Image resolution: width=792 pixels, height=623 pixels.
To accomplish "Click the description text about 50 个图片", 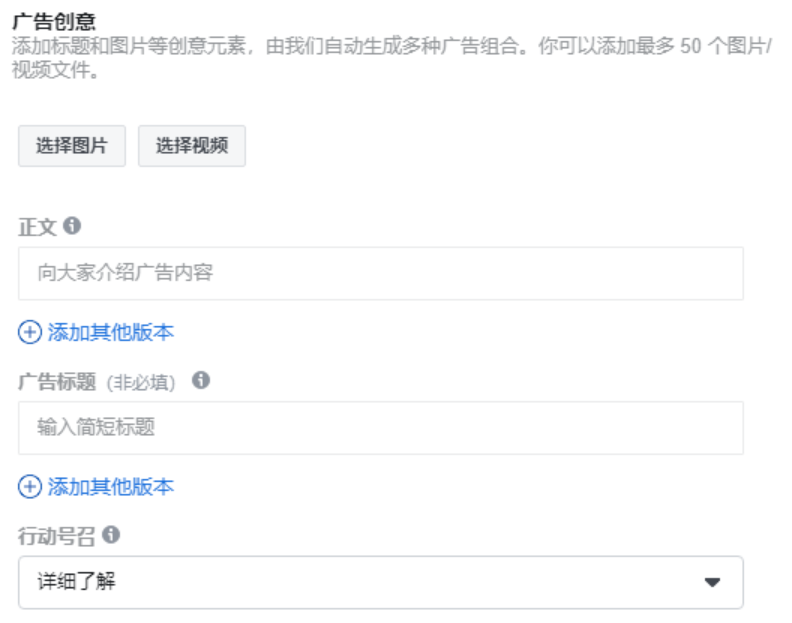I will (x=391, y=58).
